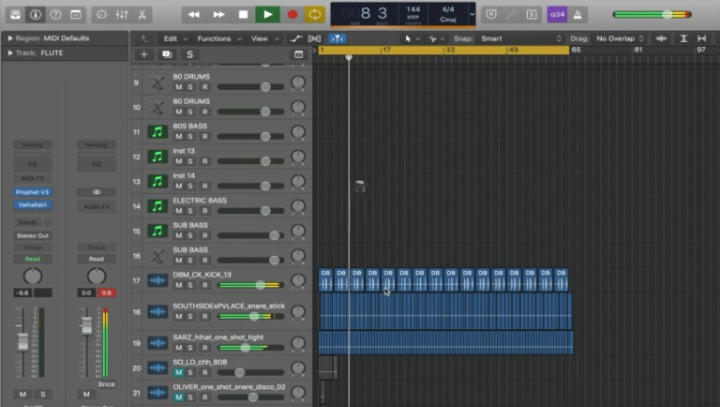720x407 pixels.
Task: Expand the Track FLUTE disclosure triangle
Action: 10,53
